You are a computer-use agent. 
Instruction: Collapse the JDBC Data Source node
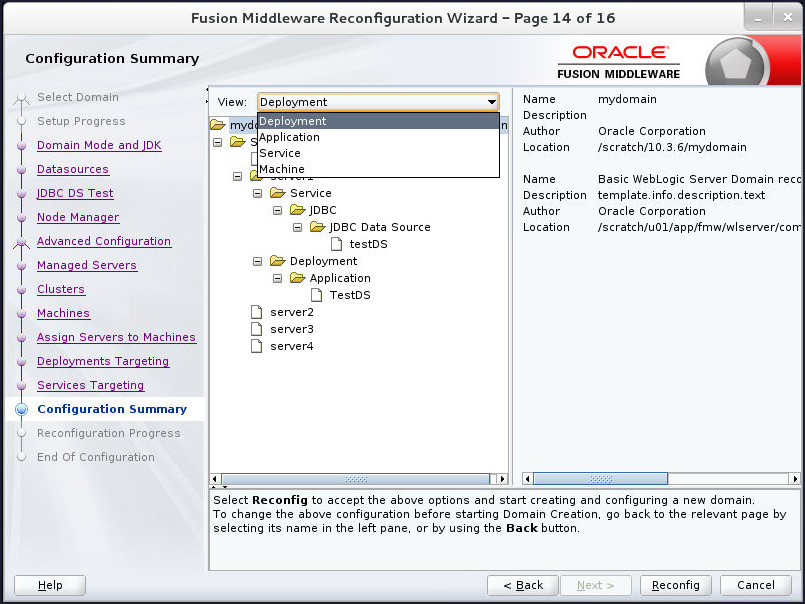(297, 227)
